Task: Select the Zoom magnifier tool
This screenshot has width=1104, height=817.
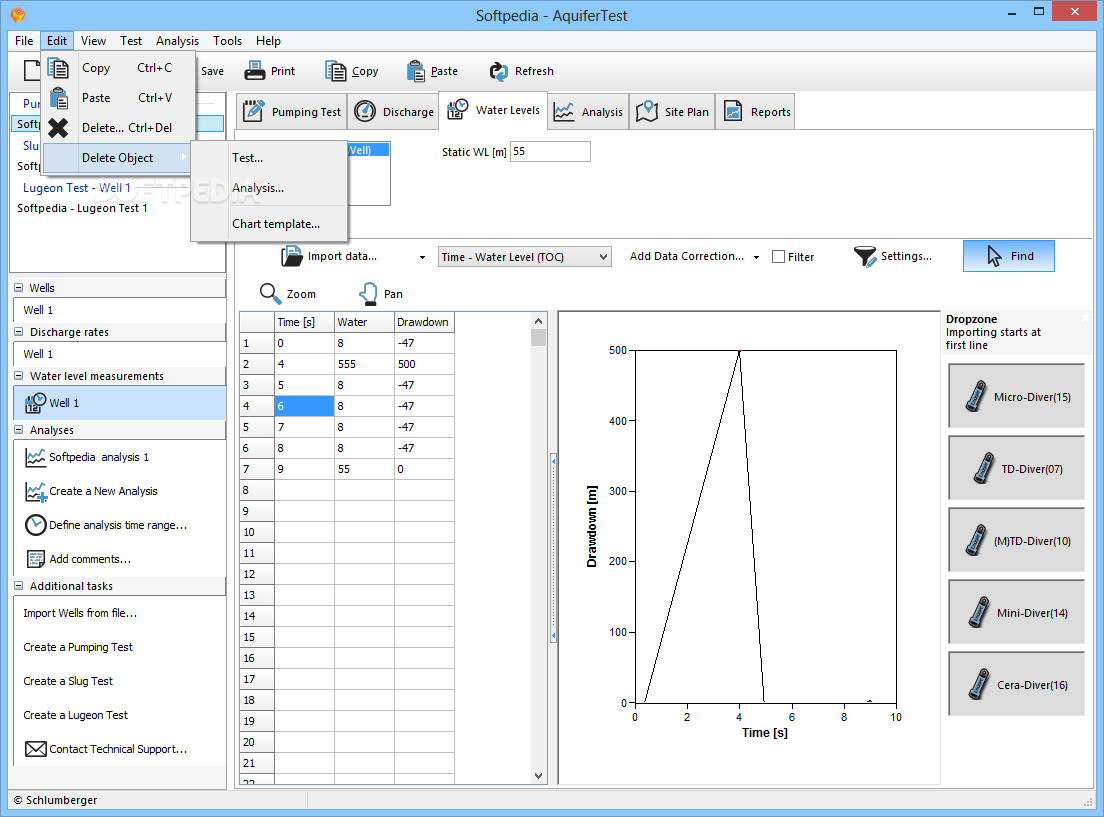Action: pos(270,294)
